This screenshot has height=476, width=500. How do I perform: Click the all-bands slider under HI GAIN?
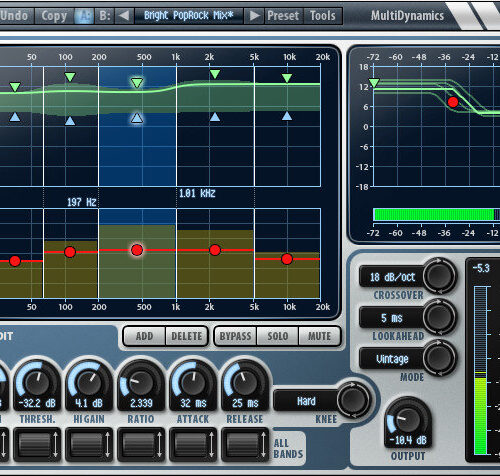[89, 445]
